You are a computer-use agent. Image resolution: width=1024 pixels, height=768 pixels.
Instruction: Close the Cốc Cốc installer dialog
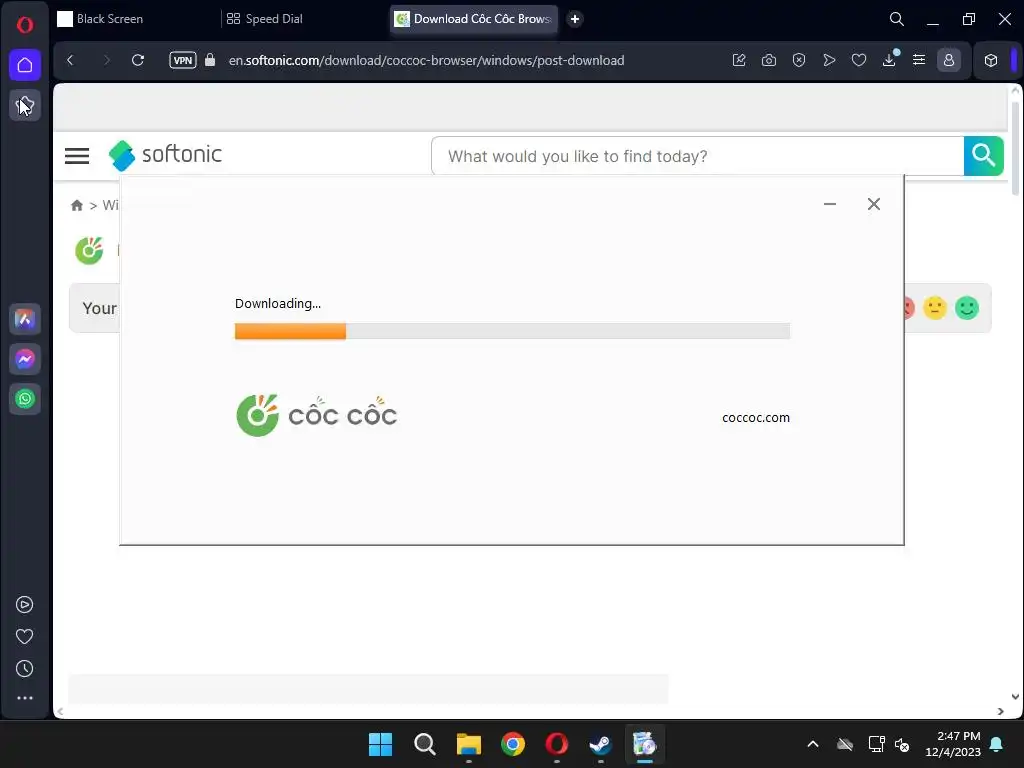coord(874,204)
